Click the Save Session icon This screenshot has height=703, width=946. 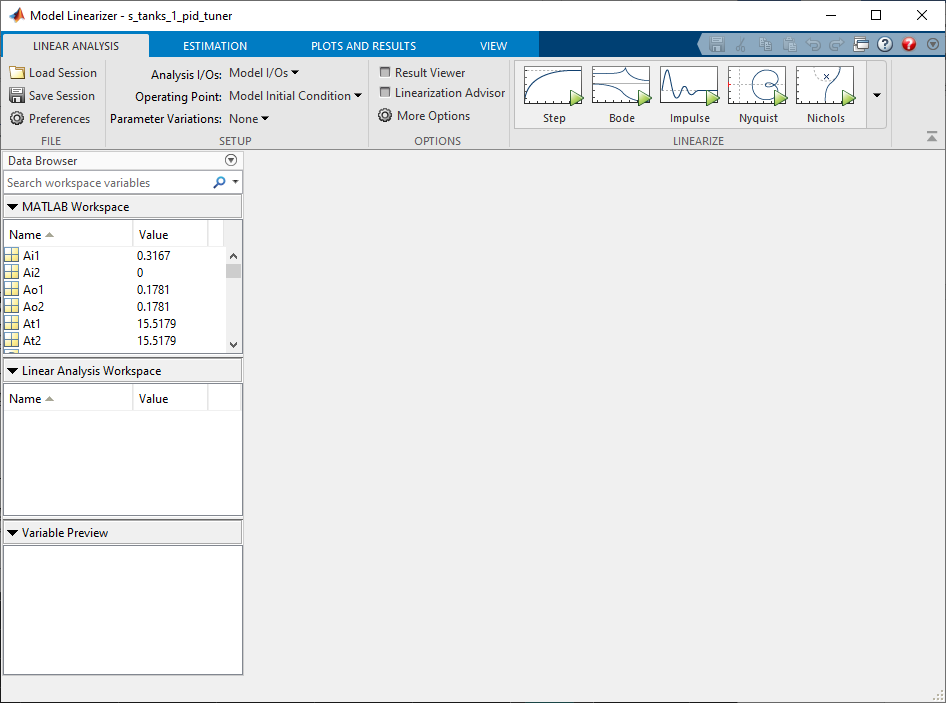pos(17,96)
